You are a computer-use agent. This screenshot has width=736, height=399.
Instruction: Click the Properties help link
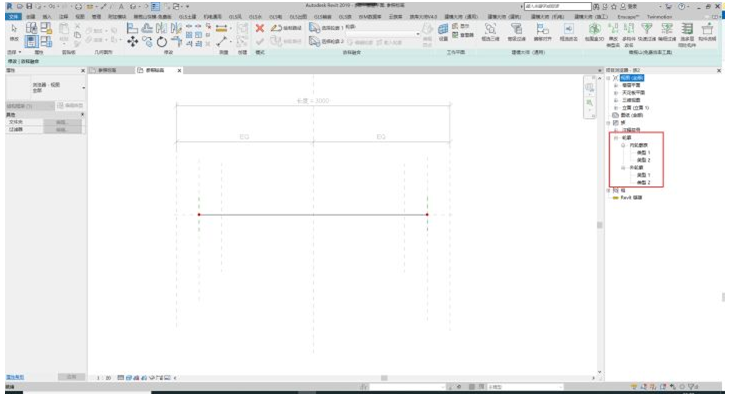(15, 377)
